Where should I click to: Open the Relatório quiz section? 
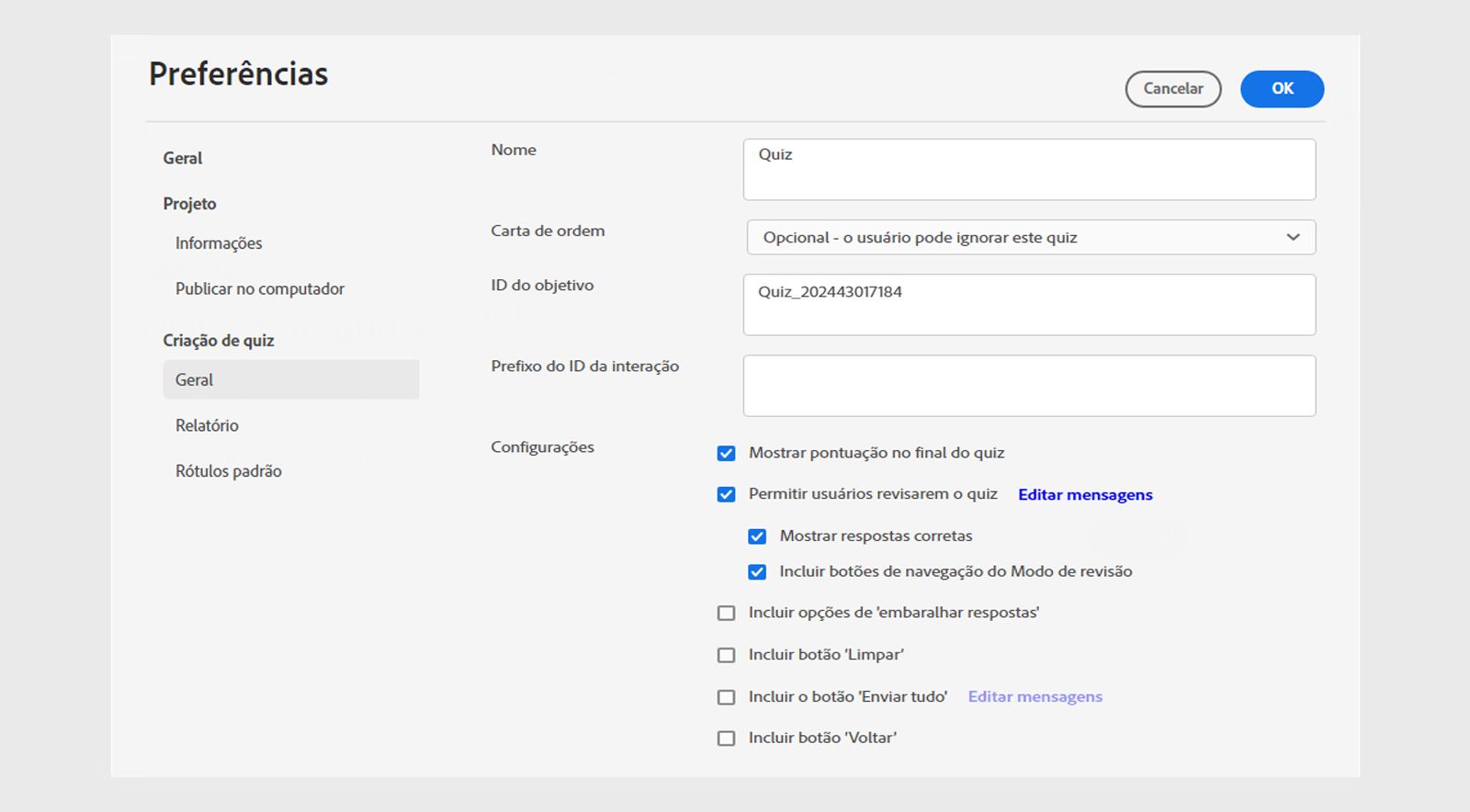(207, 425)
